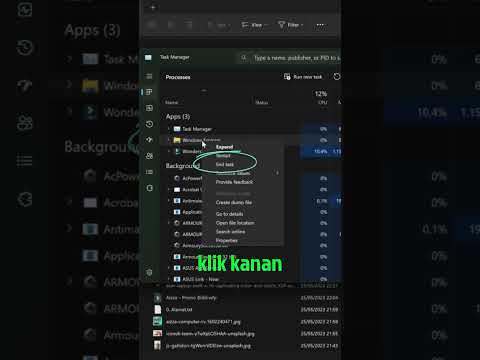Image resolution: width=480 pixels, height=360 pixels.
Task: Open Task Manager hamburger navigation menu
Action: 149,77
